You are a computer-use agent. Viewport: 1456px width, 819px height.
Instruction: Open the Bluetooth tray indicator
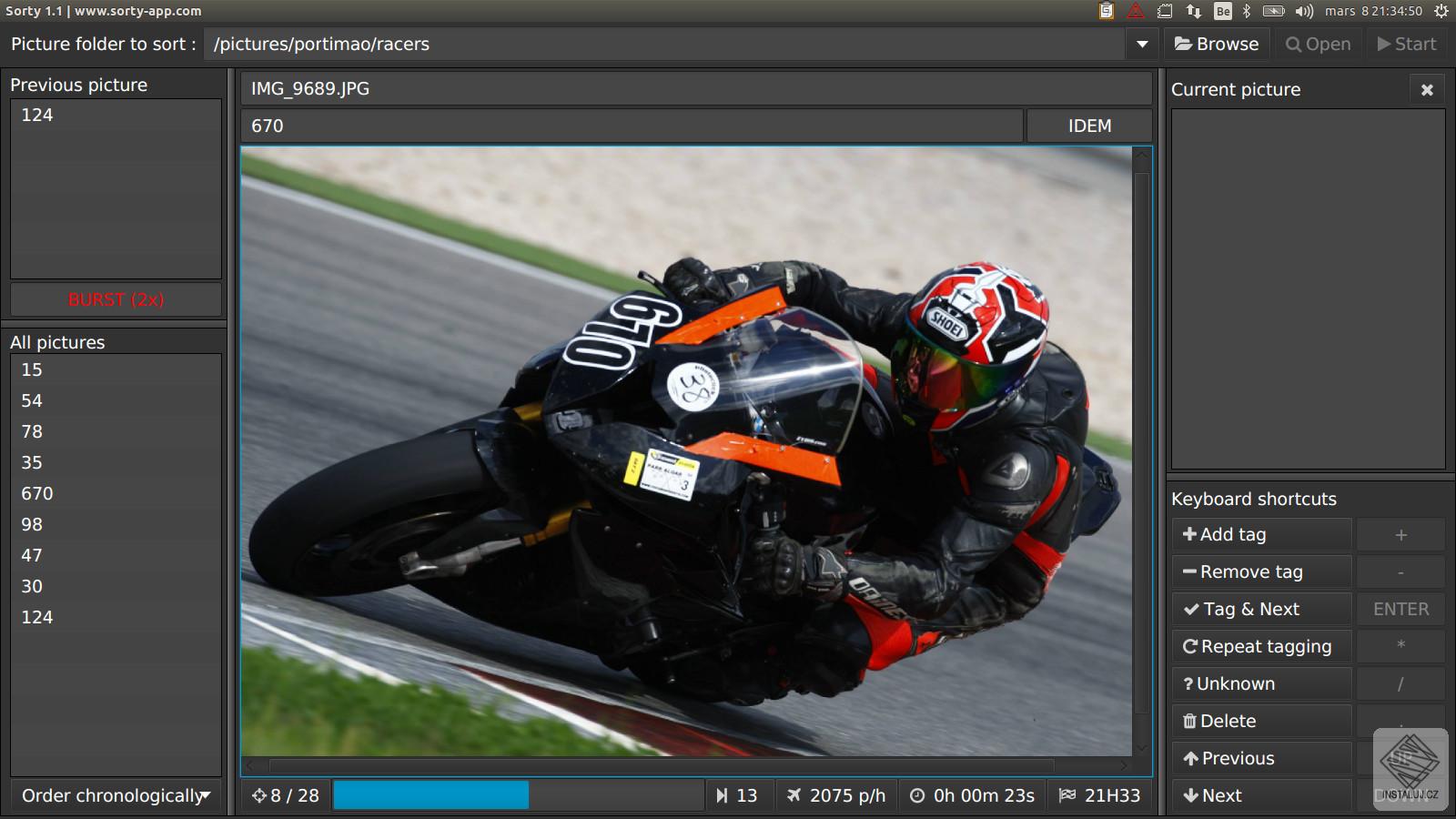pyautogui.click(x=1247, y=11)
